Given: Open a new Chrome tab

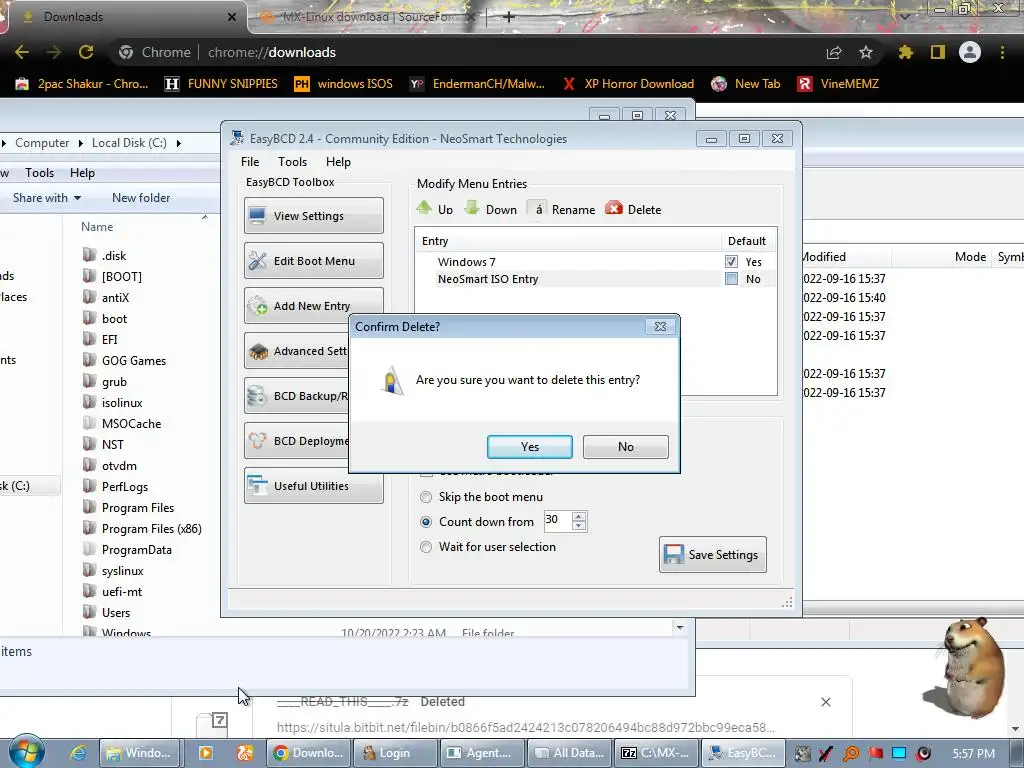Looking at the screenshot, I should pos(509,17).
